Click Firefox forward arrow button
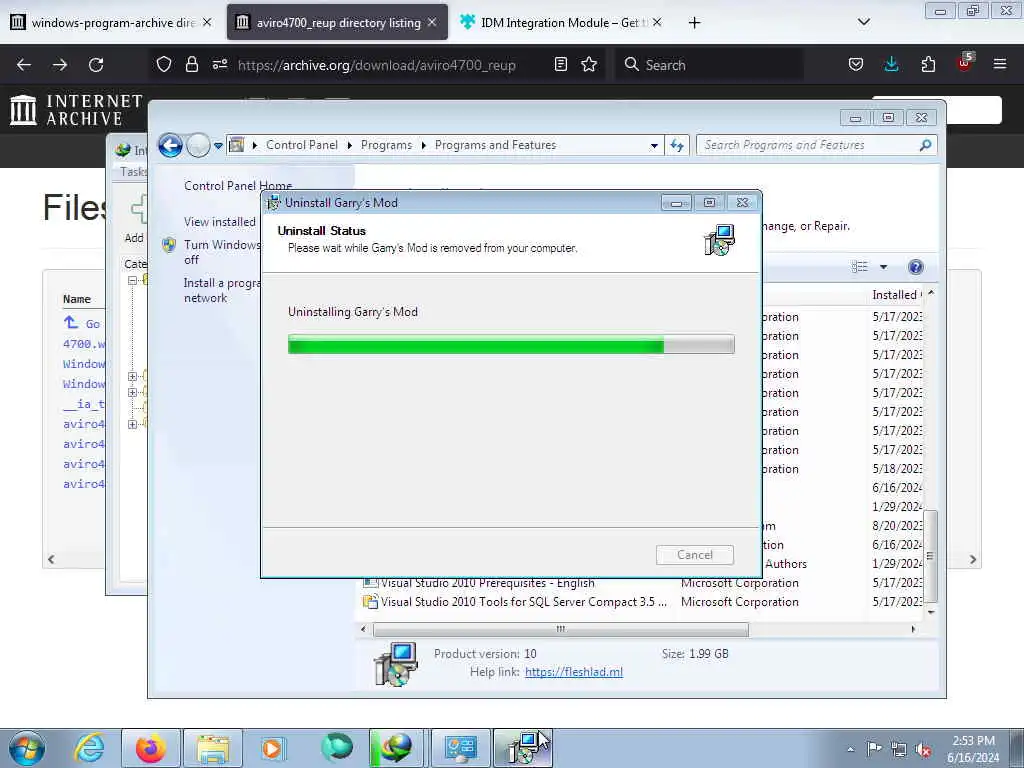This screenshot has width=1024, height=768. click(x=59, y=65)
